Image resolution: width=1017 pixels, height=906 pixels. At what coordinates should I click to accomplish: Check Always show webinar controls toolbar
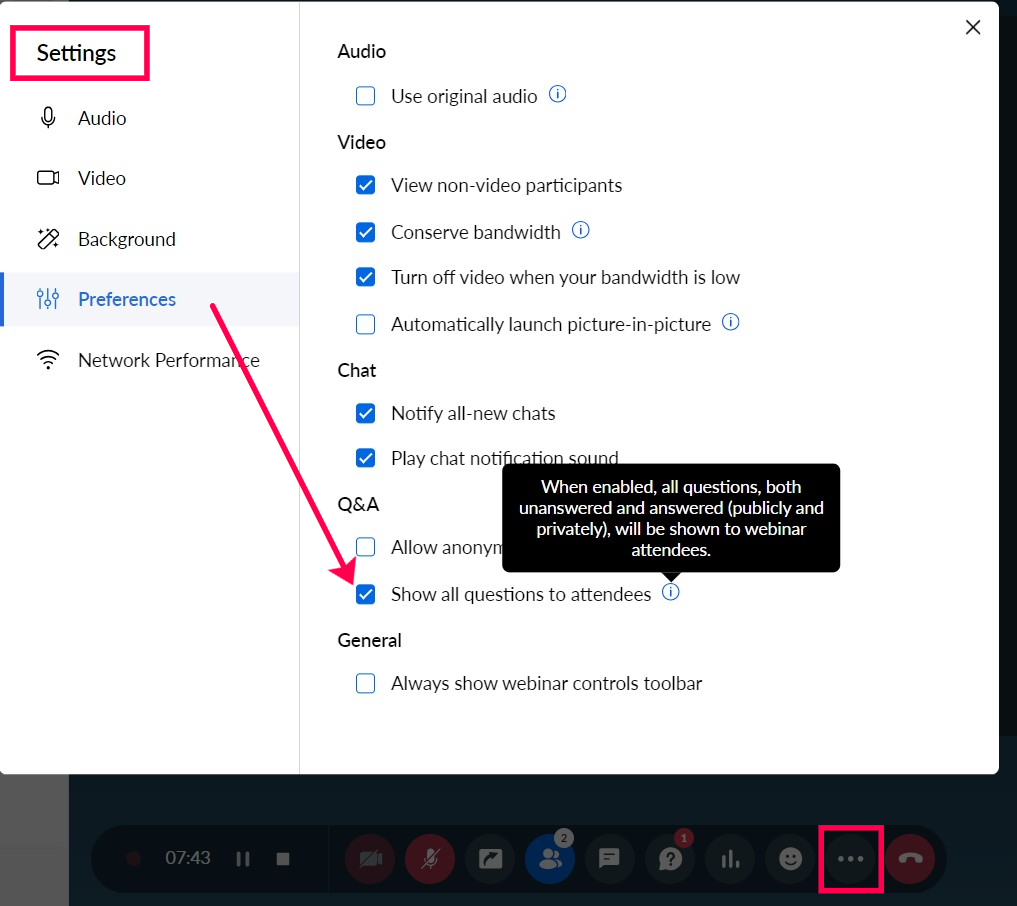coord(366,684)
